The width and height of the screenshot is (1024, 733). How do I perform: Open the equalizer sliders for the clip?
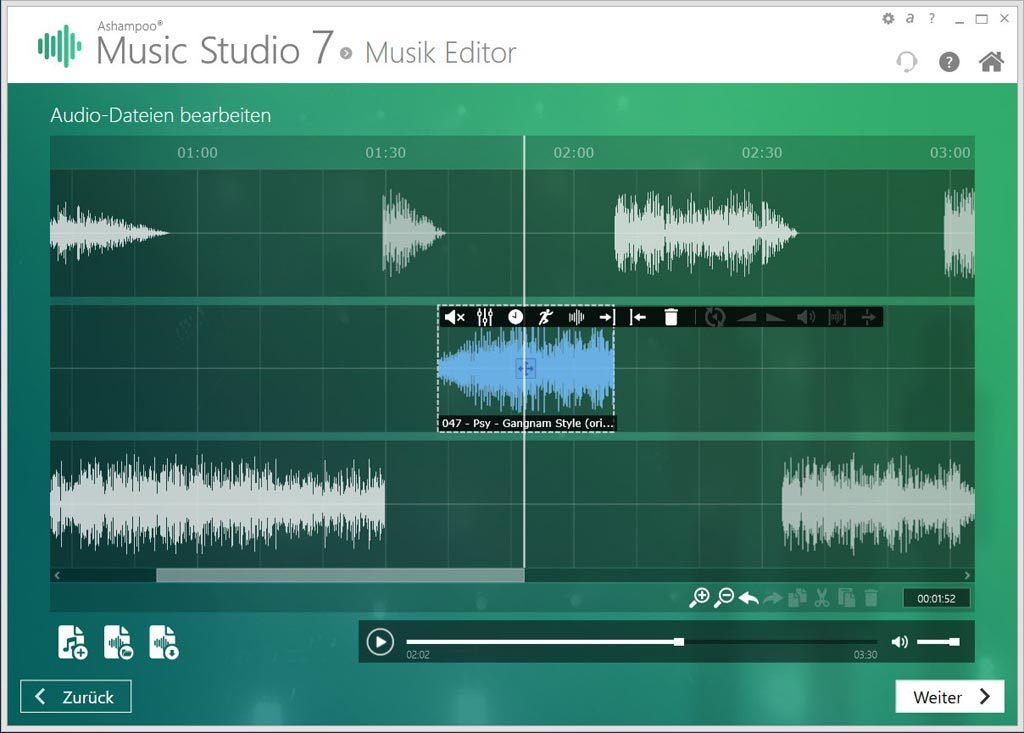click(x=485, y=318)
